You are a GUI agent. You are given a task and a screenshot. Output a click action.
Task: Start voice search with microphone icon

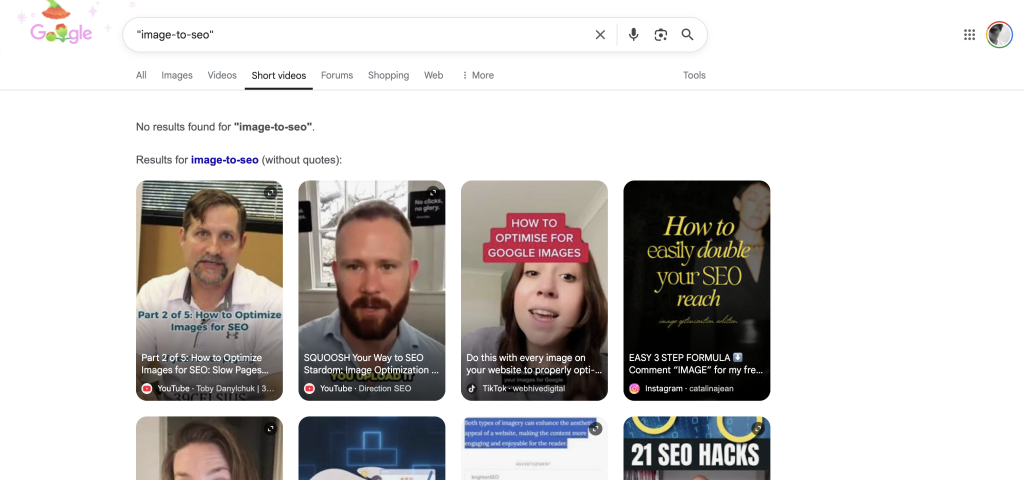coord(633,35)
